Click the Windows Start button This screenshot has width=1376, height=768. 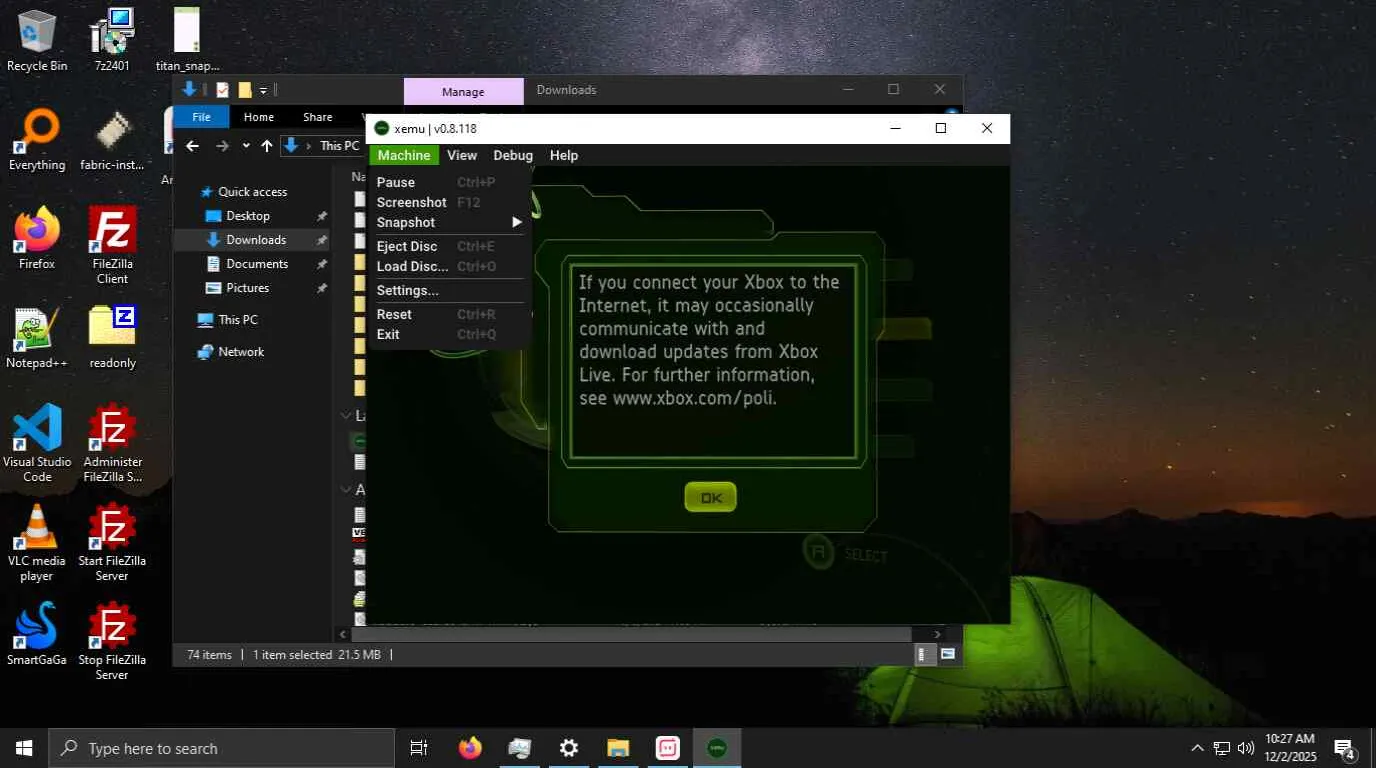pos(24,748)
